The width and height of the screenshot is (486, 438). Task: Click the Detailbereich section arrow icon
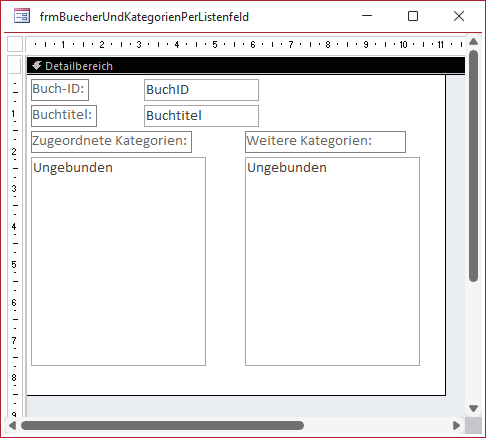click(x=37, y=66)
